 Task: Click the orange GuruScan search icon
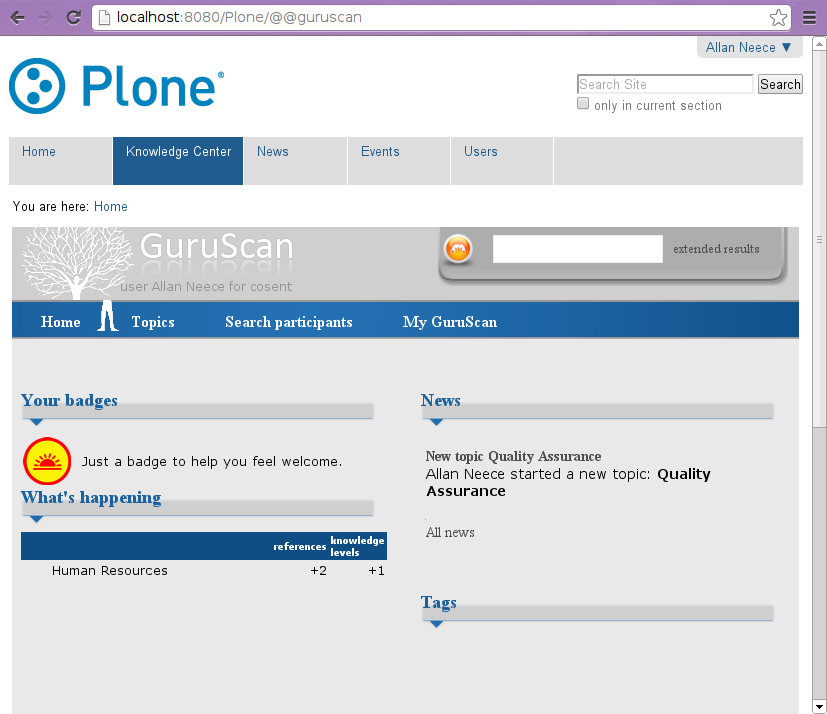click(458, 248)
